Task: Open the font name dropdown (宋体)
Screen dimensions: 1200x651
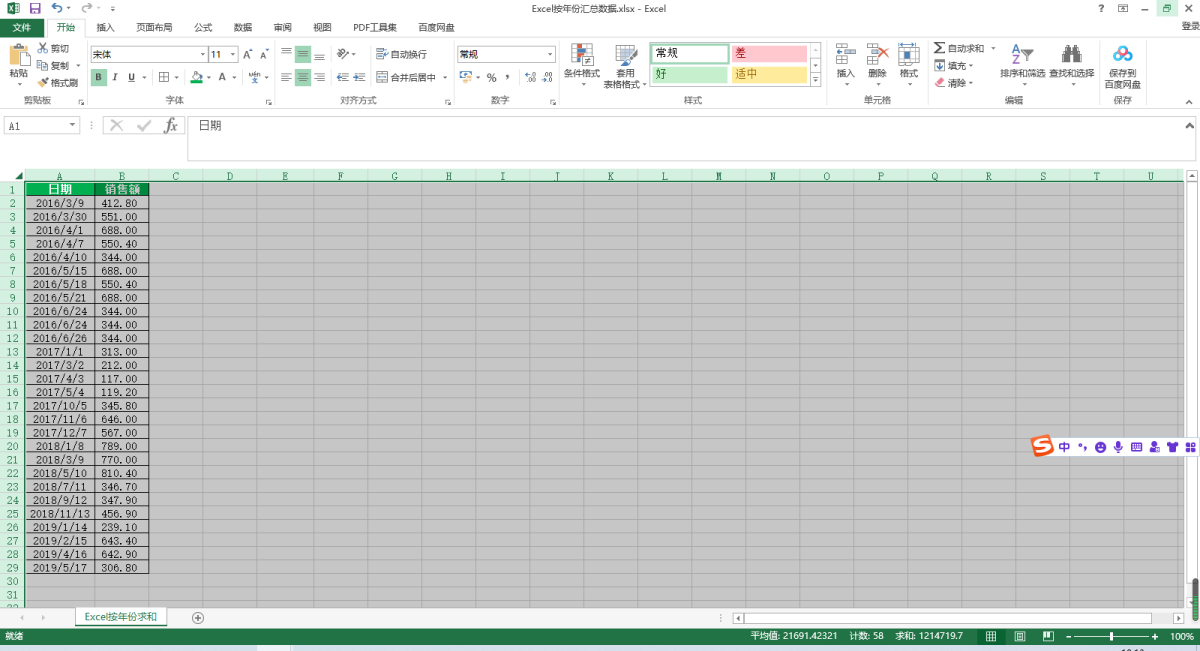Action: point(202,54)
